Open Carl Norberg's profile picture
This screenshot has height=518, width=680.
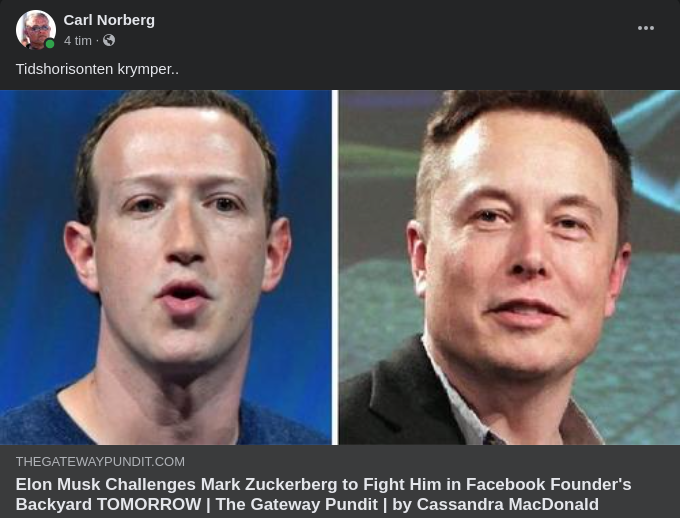pos(36,30)
